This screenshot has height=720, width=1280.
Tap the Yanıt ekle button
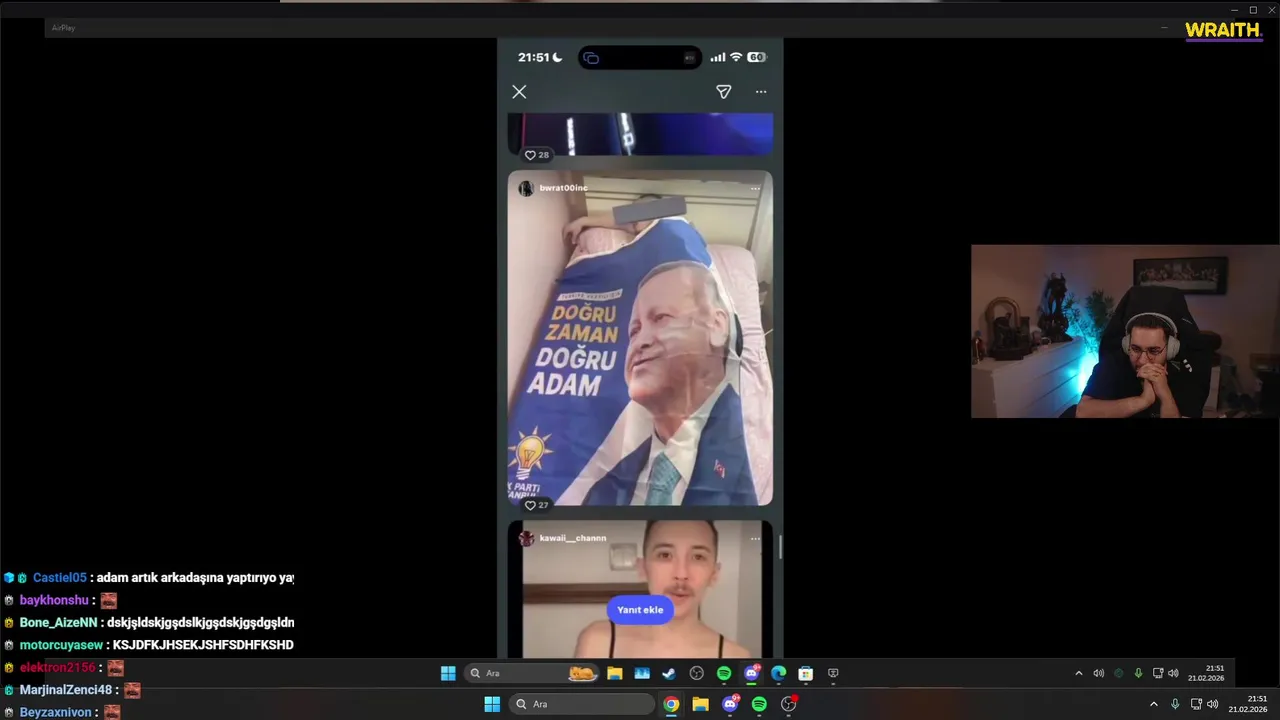(640, 610)
